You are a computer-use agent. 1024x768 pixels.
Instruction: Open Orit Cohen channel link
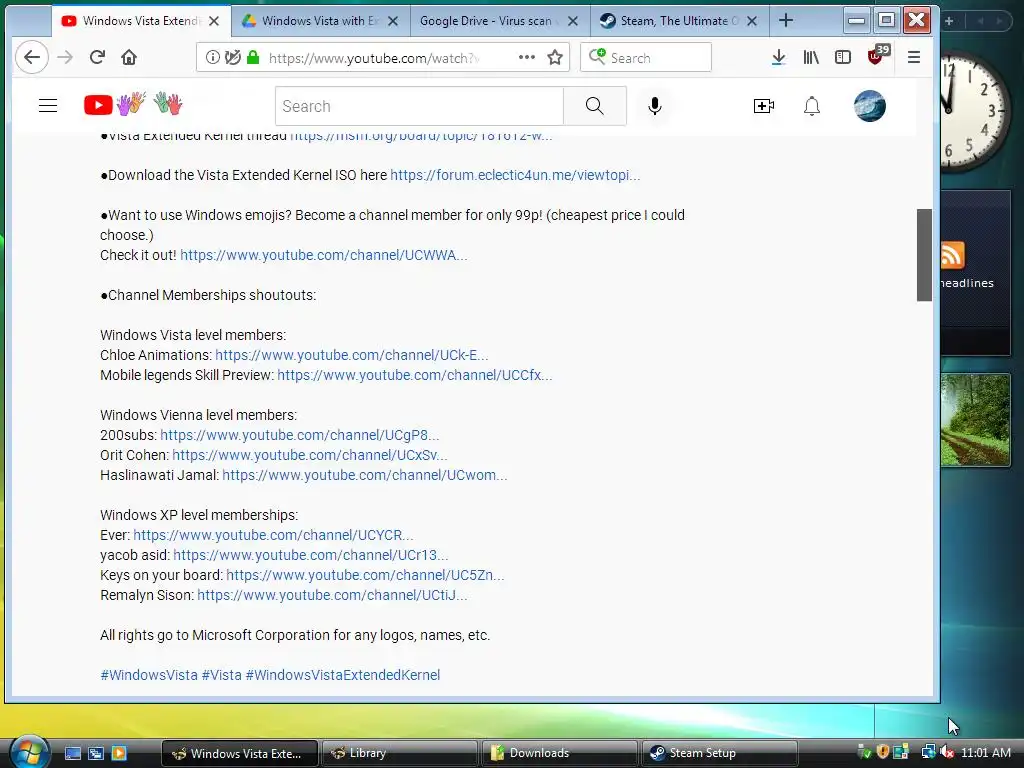[x=310, y=455]
